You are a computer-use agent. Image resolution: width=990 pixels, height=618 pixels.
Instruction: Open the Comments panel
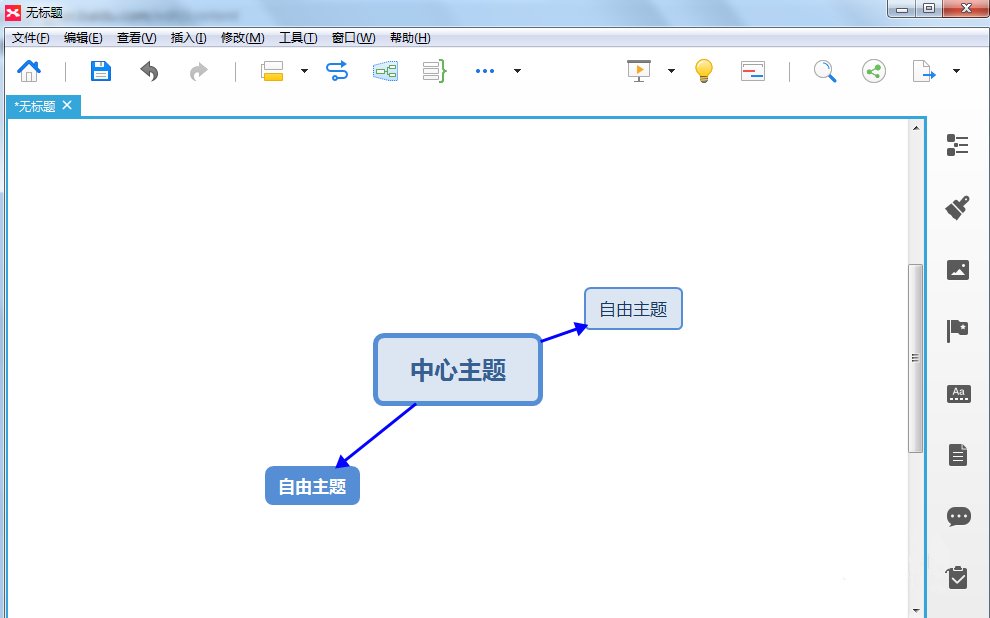[x=958, y=516]
